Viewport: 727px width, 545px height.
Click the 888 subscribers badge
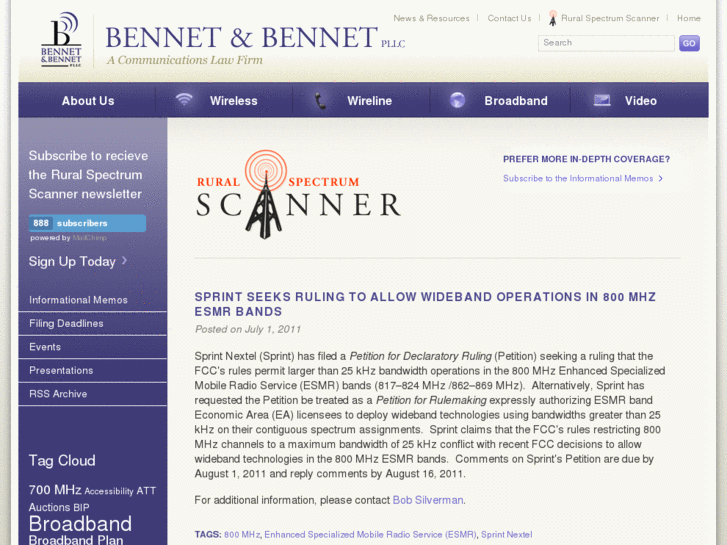pyautogui.click(x=87, y=223)
